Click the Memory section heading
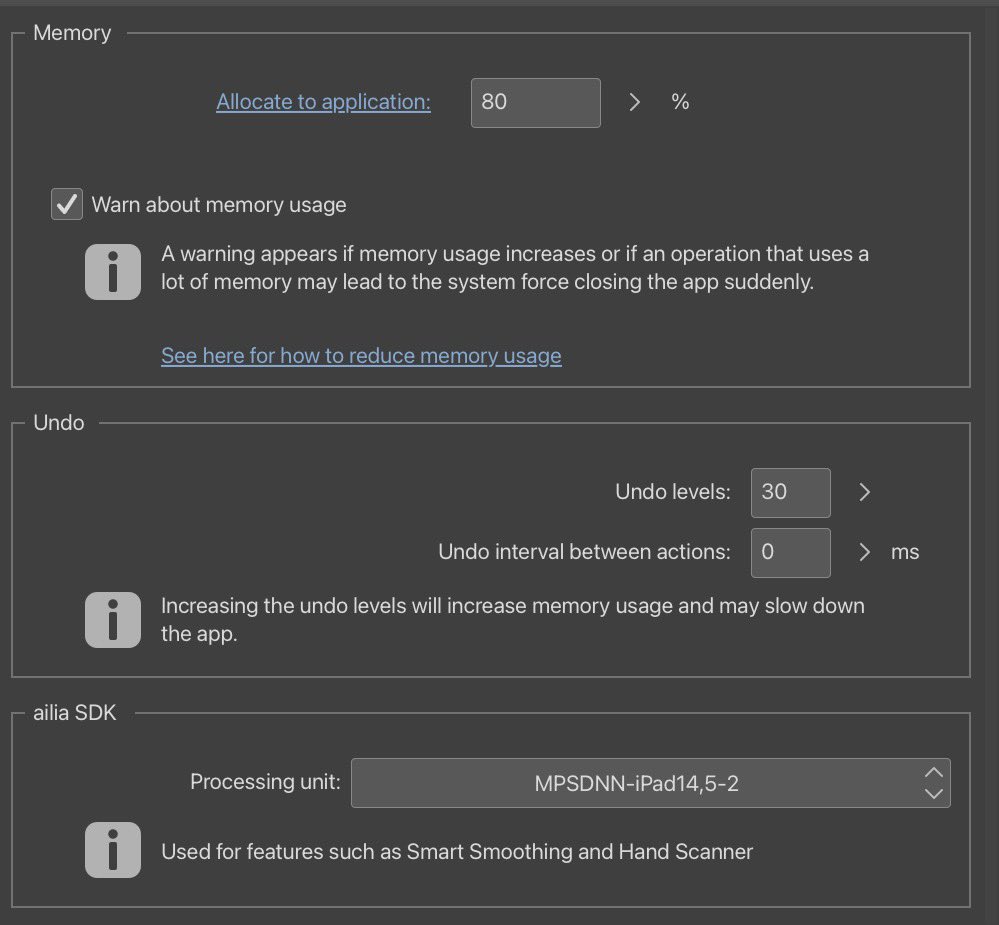999x925 pixels. (72, 32)
